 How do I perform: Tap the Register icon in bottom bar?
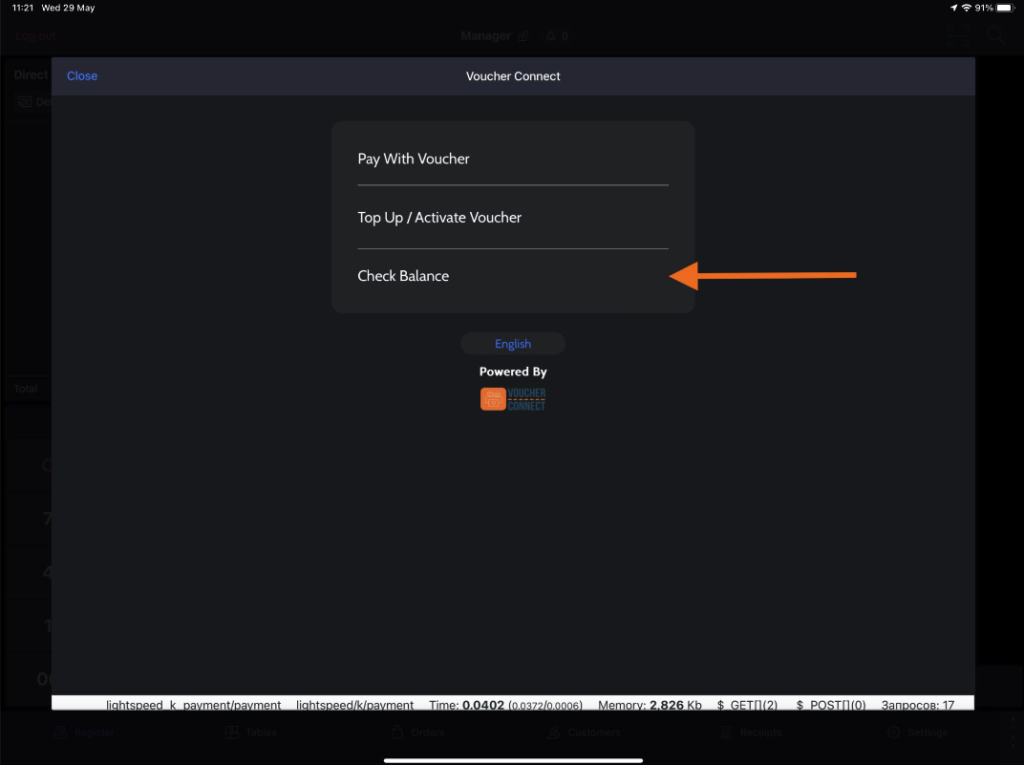click(62, 732)
